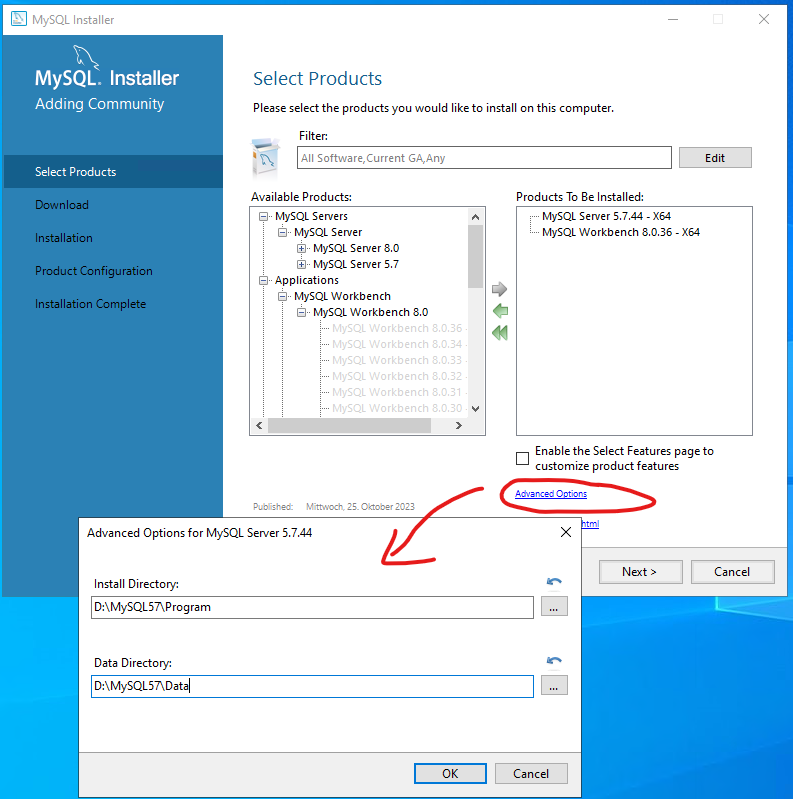Go to the Download step in sidebar
This screenshot has height=799, width=793.
(62, 205)
